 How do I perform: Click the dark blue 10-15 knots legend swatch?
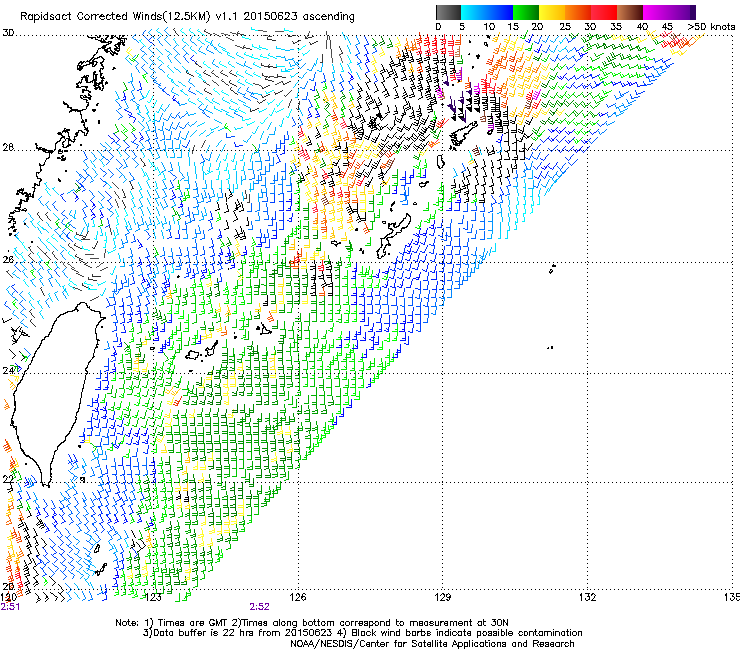tap(500, 12)
